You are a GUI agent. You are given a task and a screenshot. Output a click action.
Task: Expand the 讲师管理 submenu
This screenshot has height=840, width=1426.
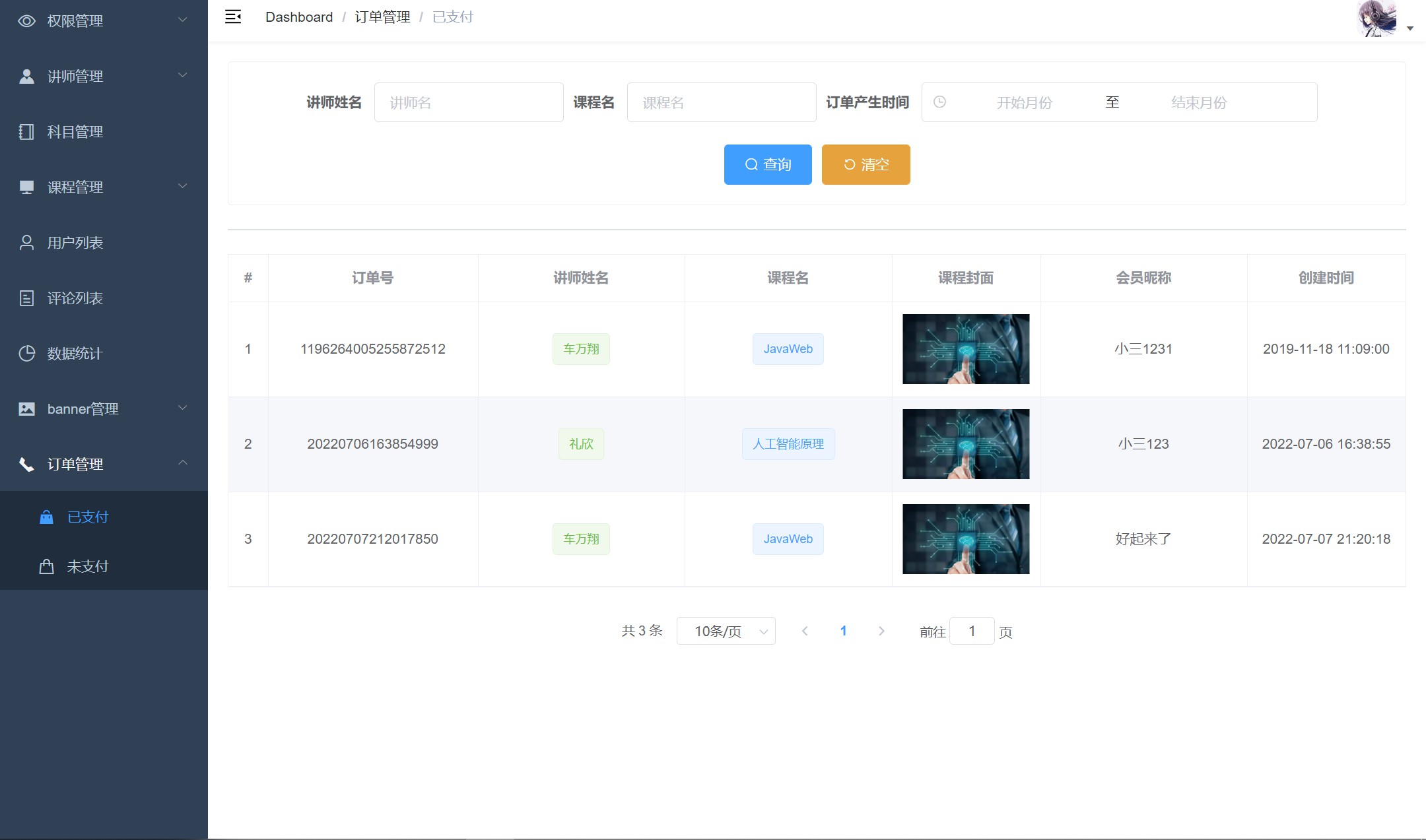(x=104, y=77)
